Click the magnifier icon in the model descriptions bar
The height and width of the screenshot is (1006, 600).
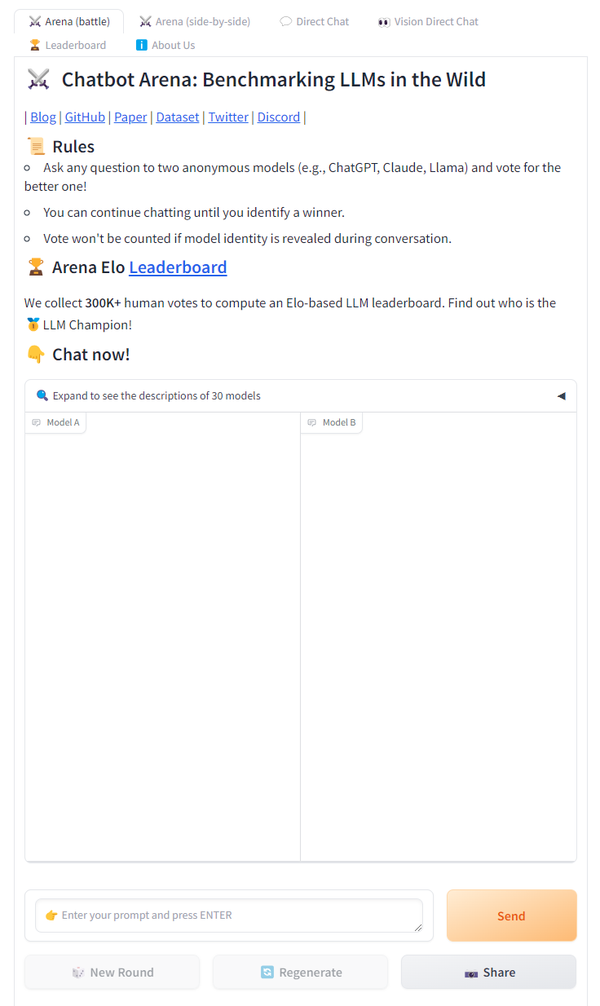click(42, 396)
